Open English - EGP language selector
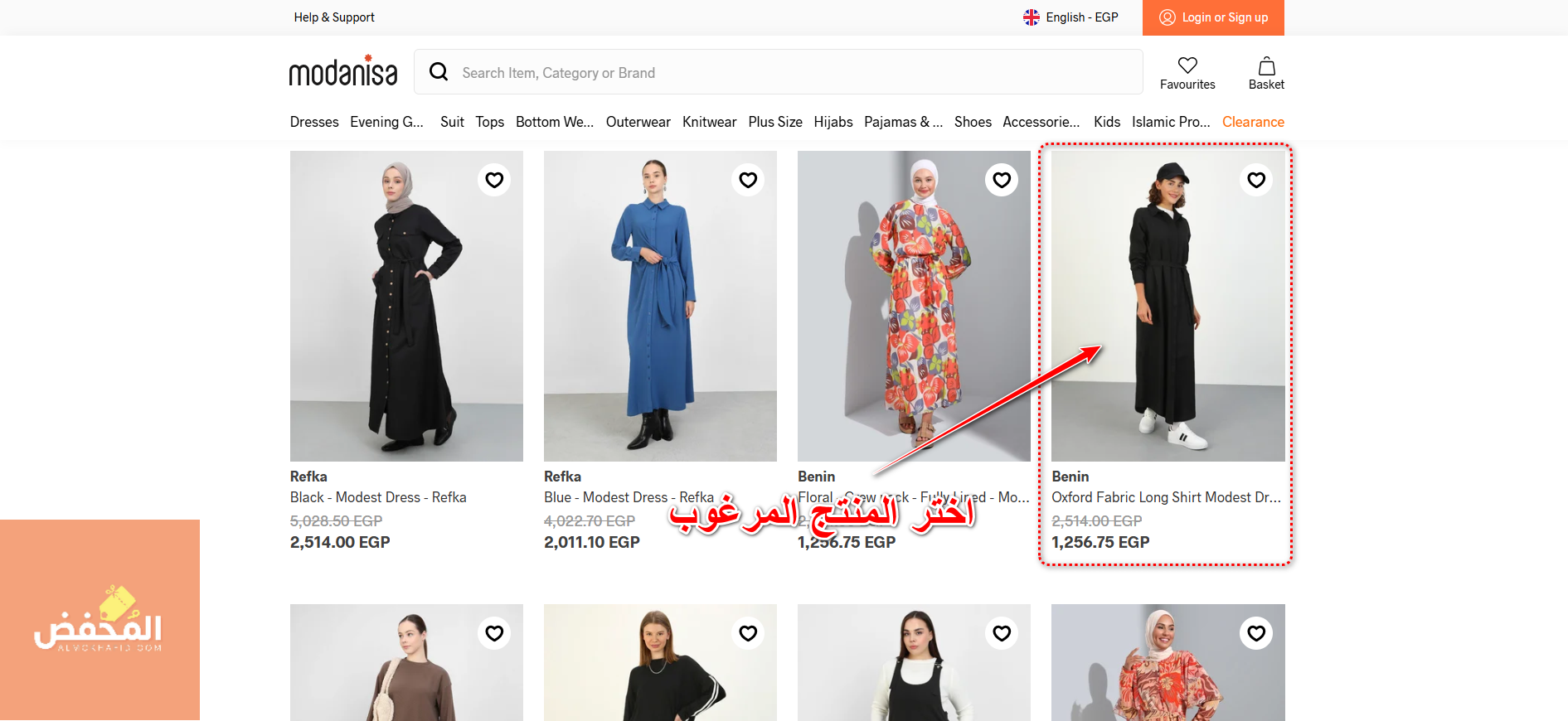This screenshot has height=721, width=1568. tap(1070, 17)
